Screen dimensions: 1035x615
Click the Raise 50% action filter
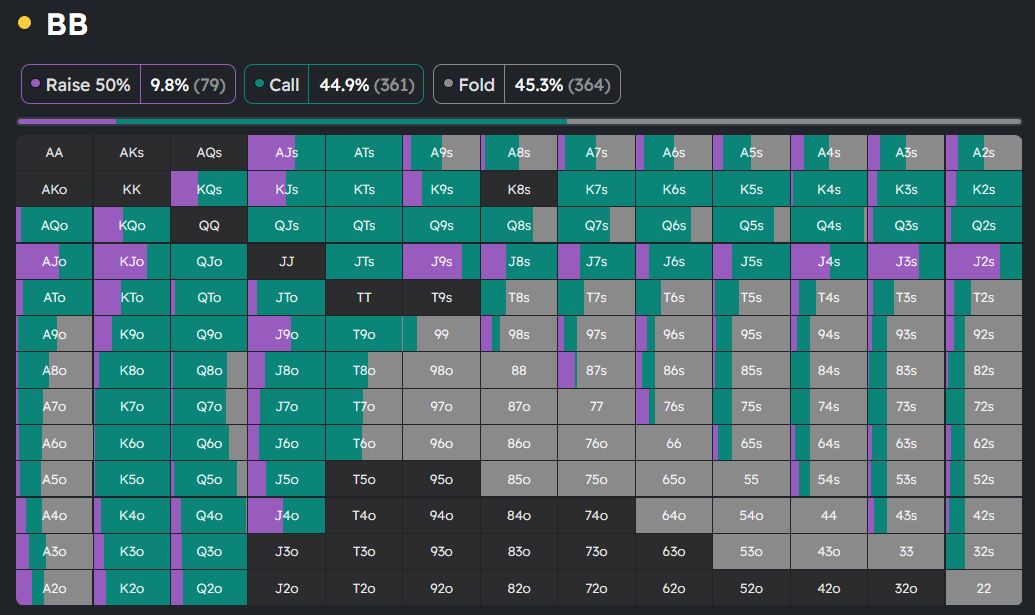click(82, 85)
